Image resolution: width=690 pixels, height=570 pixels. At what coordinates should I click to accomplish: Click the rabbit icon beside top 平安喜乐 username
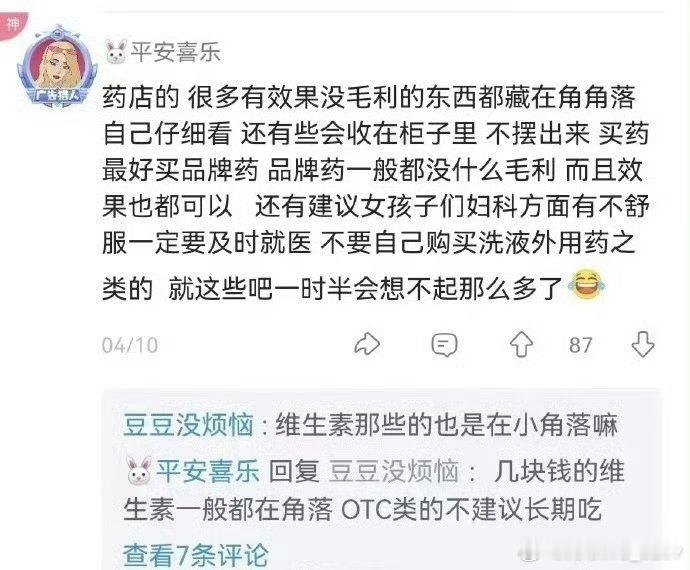(x=116, y=51)
